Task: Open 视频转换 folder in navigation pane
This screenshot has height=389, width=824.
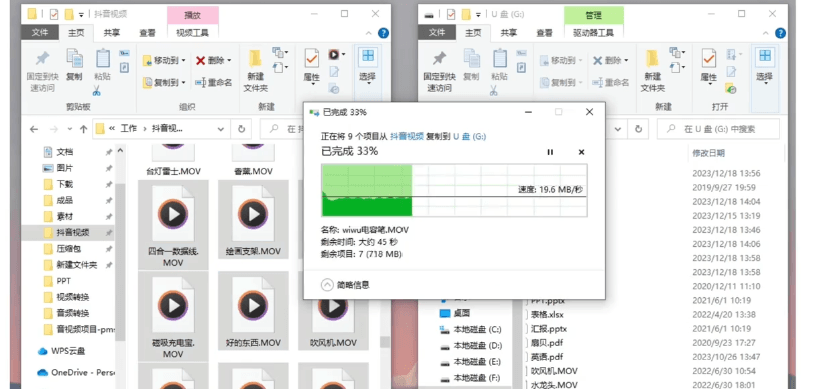Action: (73, 297)
